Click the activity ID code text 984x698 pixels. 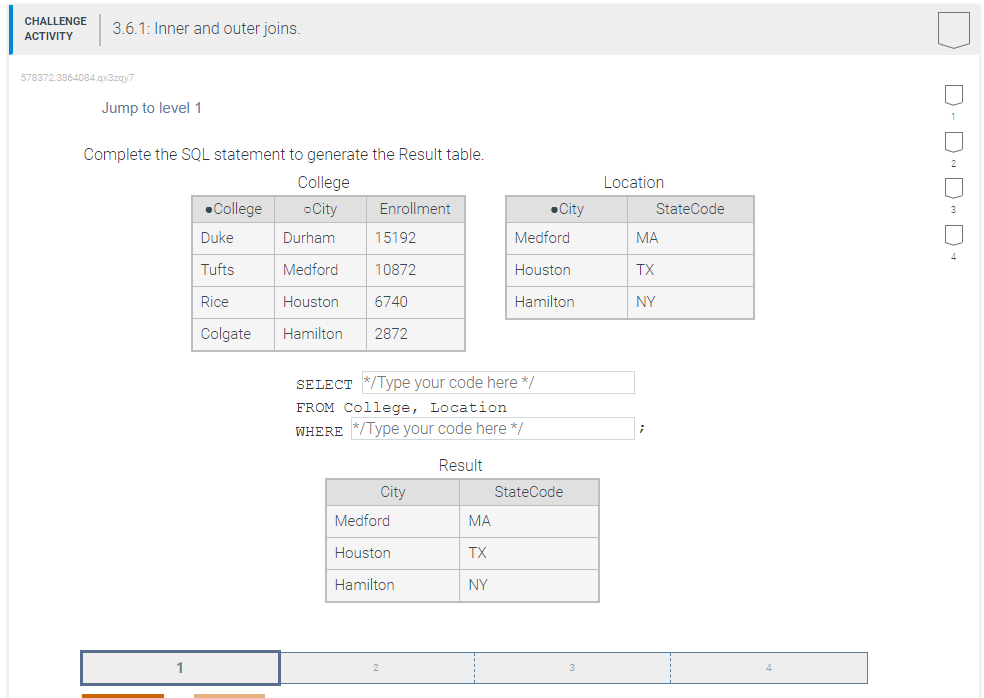[79, 77]
